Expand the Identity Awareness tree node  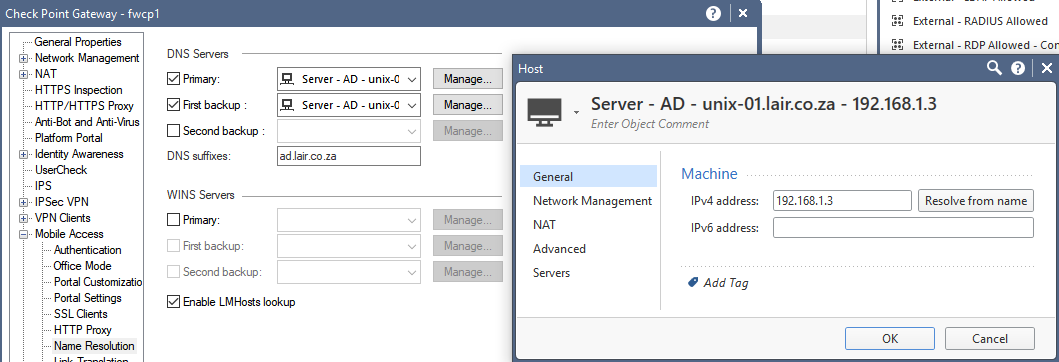pyautogui.click(x=24, y=154)
